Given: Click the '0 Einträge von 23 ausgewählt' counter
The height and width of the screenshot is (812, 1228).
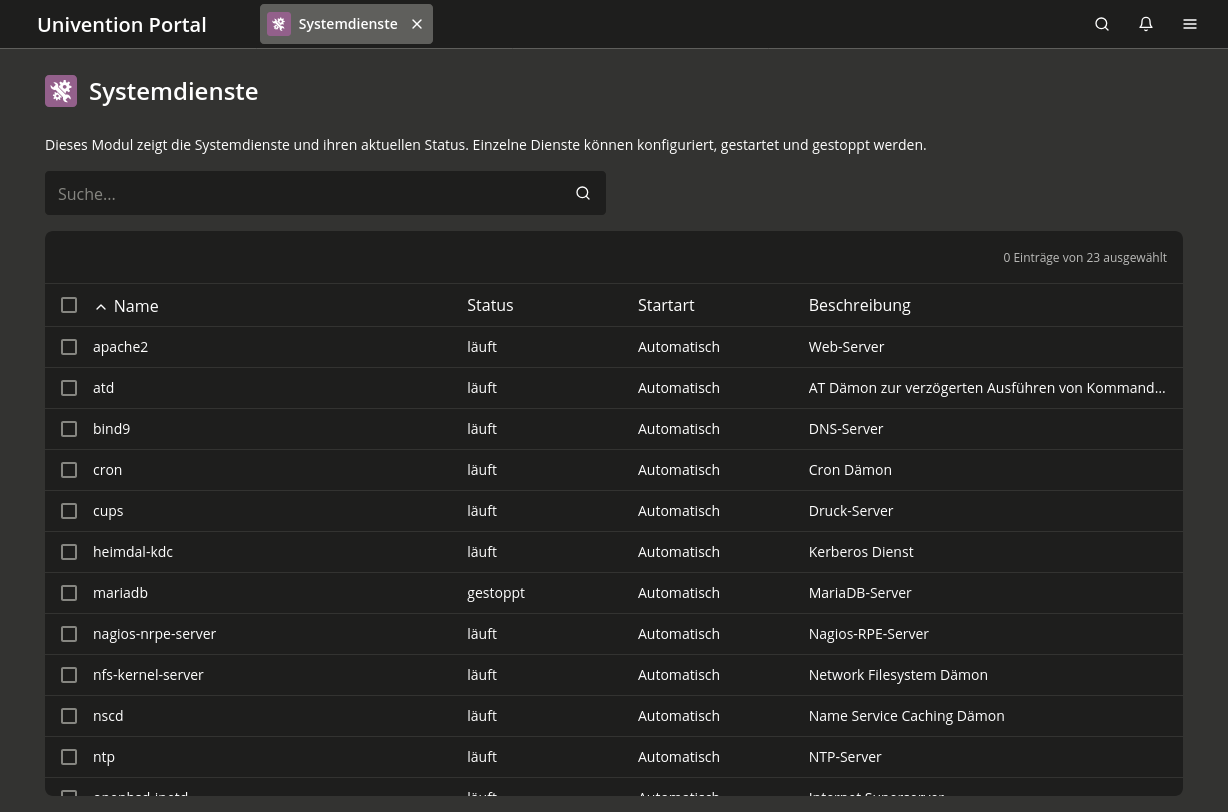Looking at the screenshot, I should pyautogui.click(x=1085, y=258).
